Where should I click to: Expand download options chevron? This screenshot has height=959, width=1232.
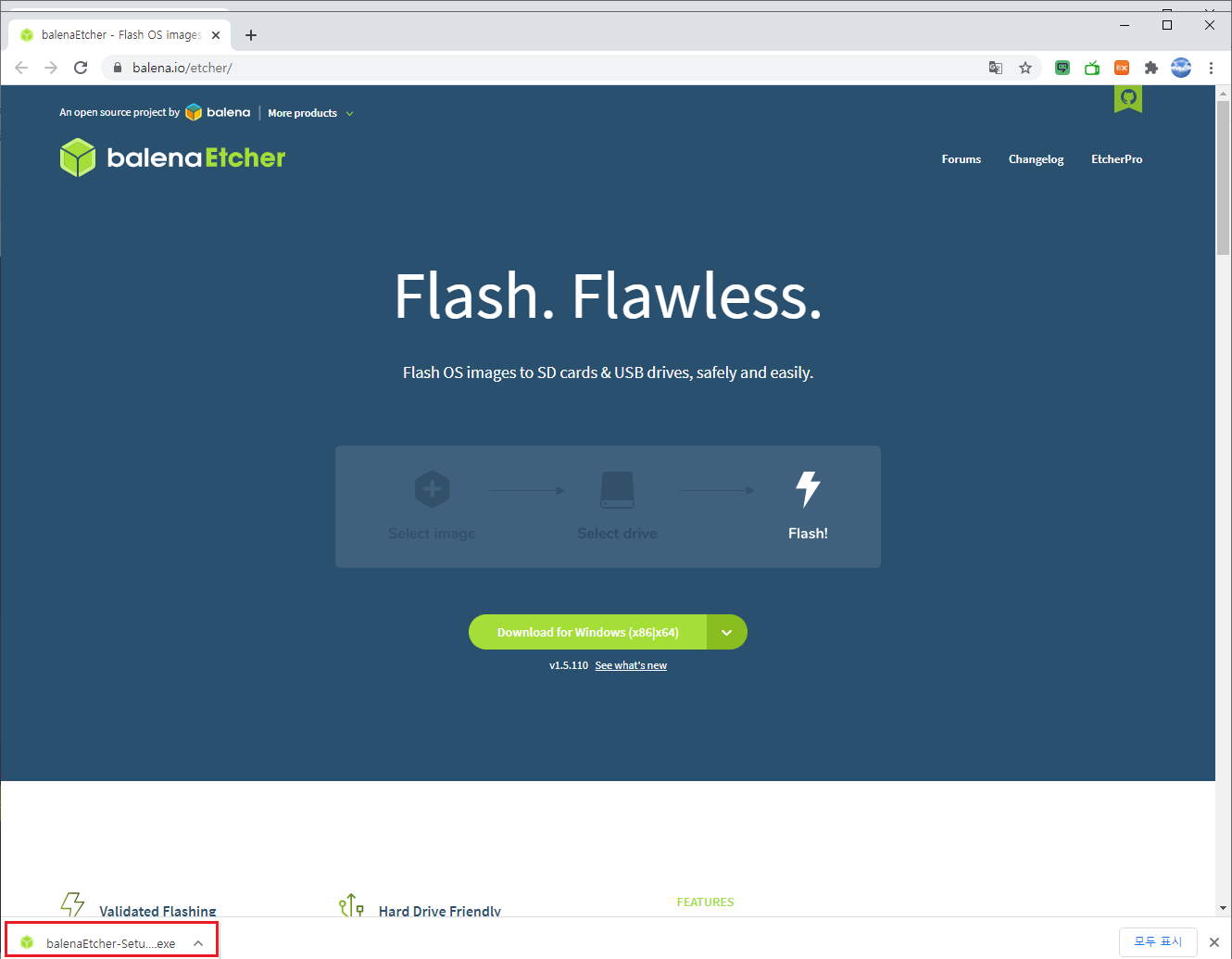[x=727, y=632]
